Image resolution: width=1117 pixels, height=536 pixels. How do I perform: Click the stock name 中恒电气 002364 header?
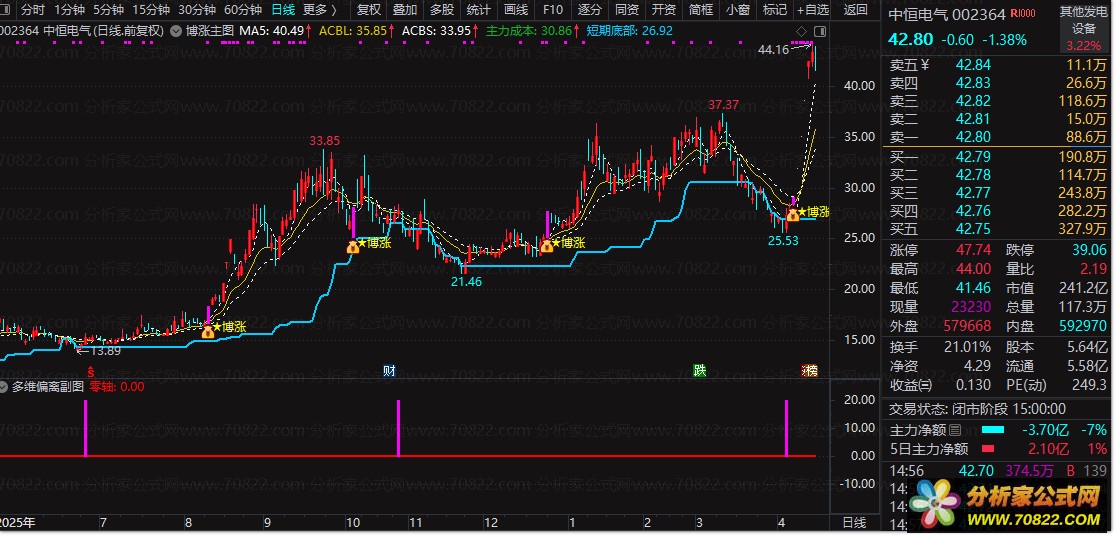pos(947,14)
